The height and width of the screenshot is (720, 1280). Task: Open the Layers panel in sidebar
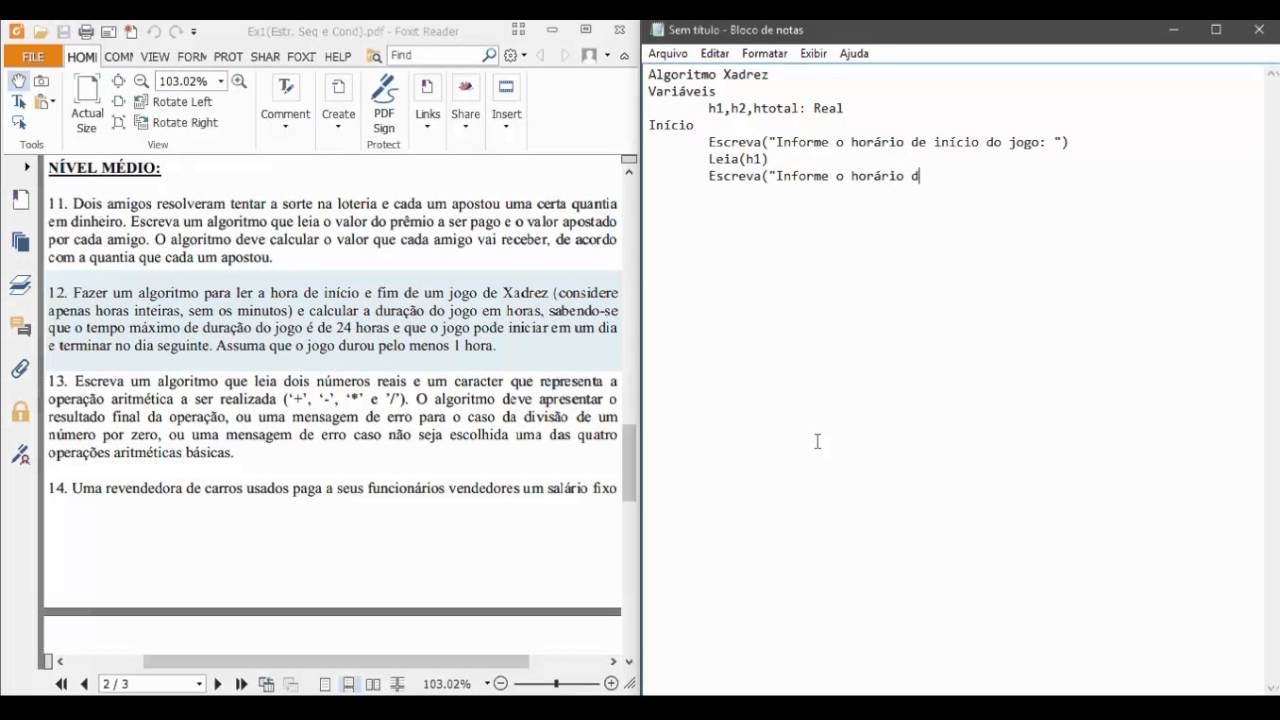pos(20,286)
